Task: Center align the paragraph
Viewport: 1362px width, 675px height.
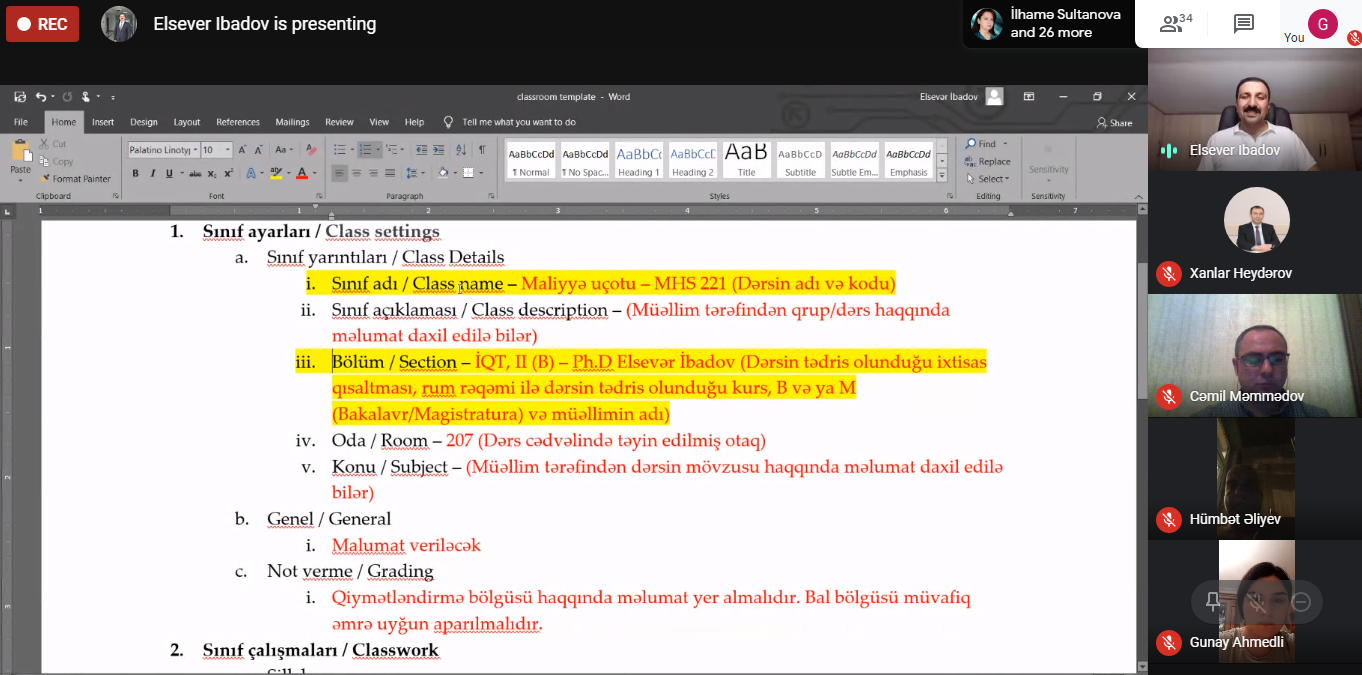Action: (356, 173)
